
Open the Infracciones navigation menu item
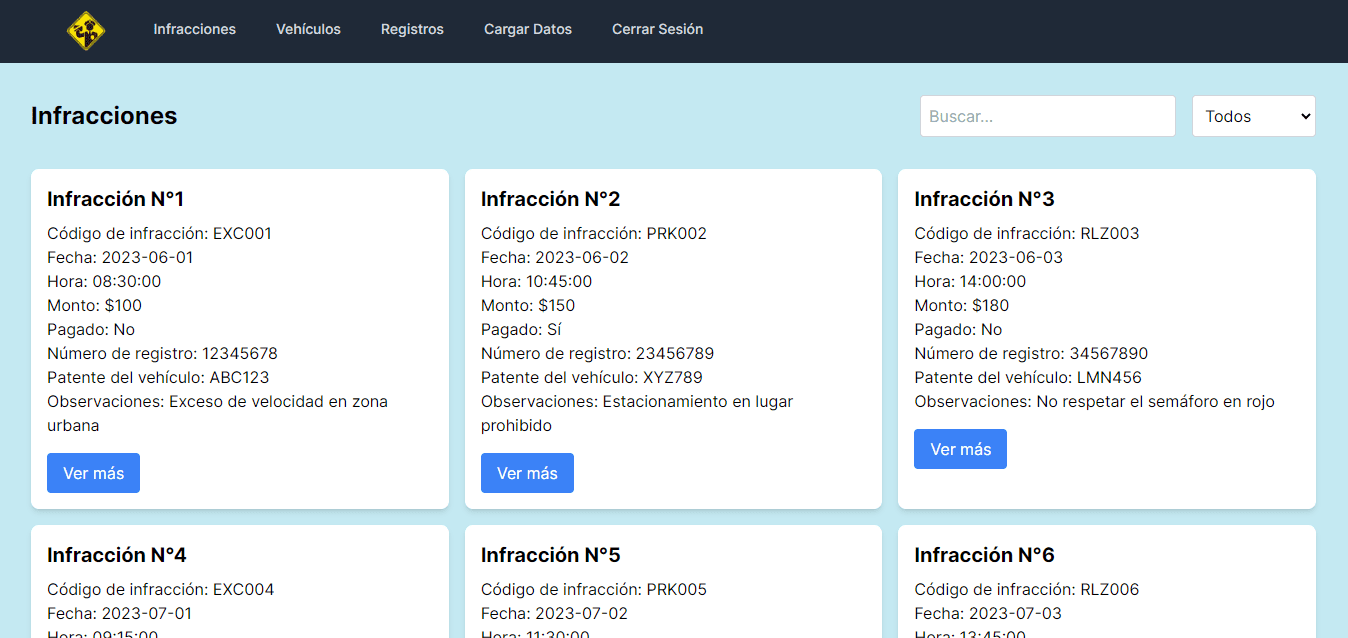(x=194, y=30)
